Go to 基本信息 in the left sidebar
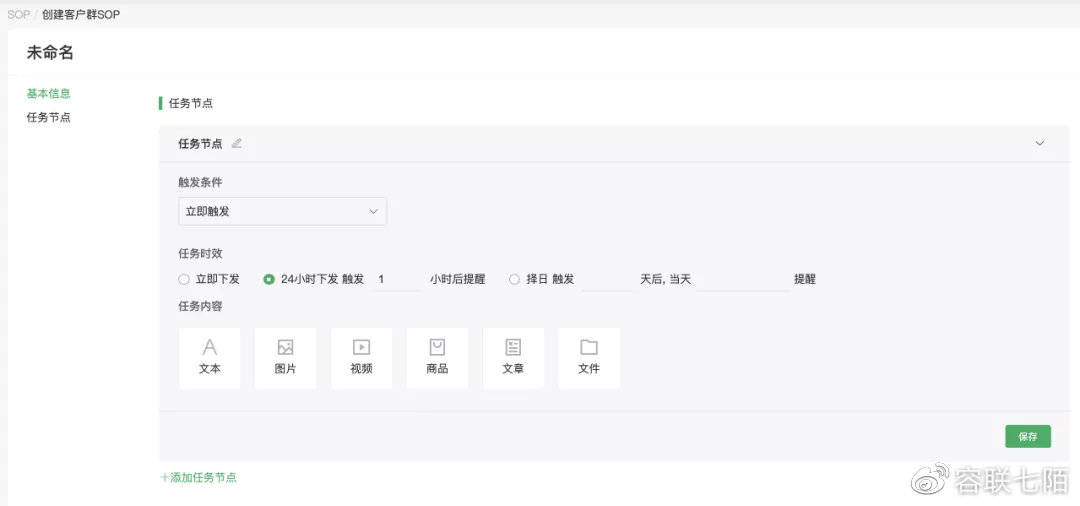The height and width of the screenshot is (506, 1080). tap(48, 93)
